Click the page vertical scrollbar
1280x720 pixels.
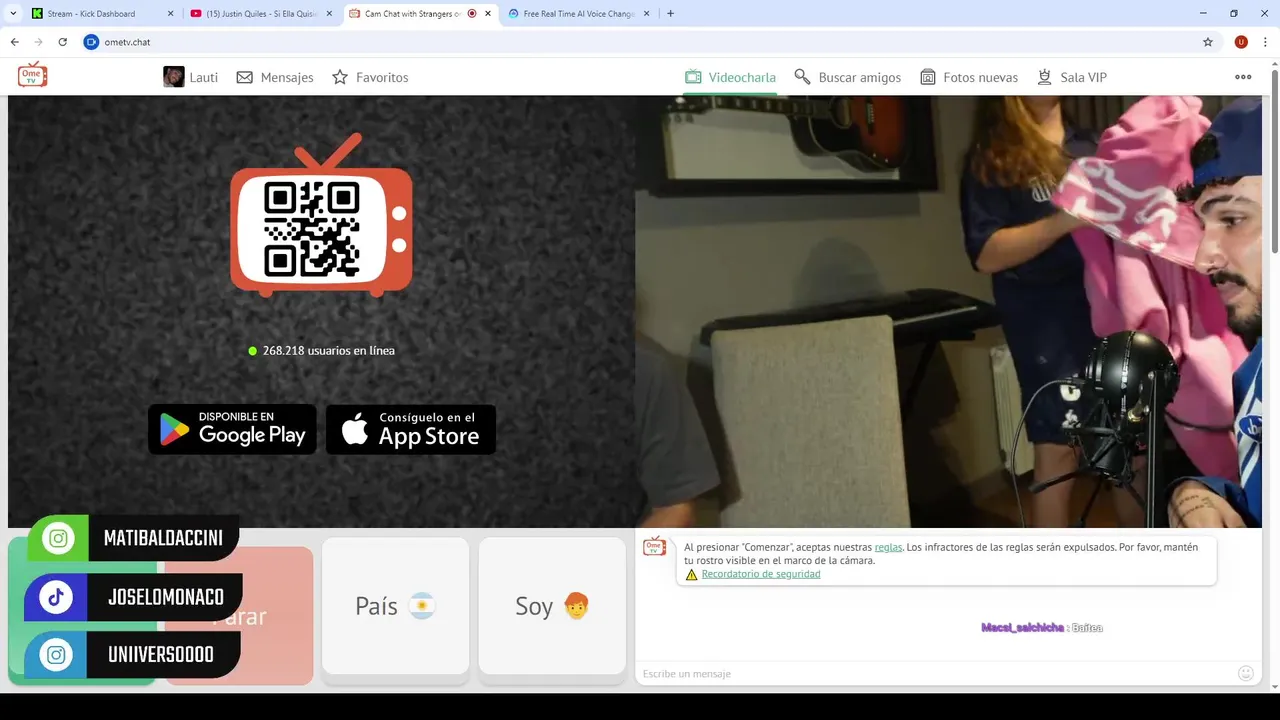click(x=1275, y=163)
